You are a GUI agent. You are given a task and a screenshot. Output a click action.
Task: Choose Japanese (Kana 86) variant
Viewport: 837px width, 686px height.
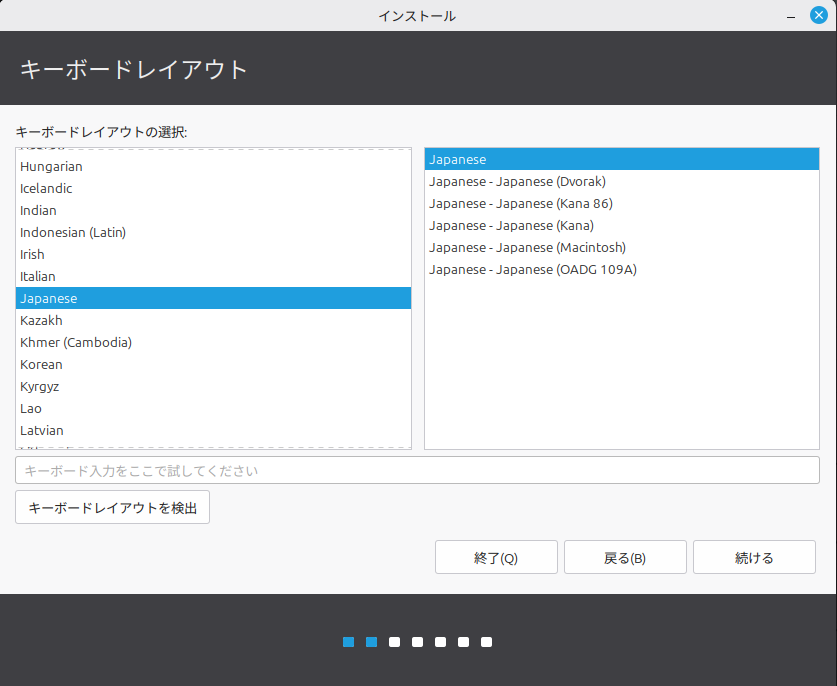point(520,204)
